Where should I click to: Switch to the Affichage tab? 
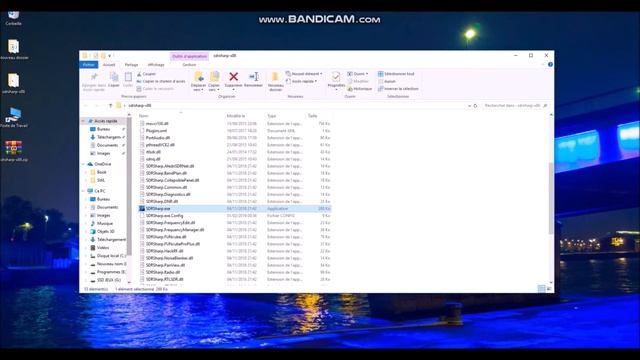(156, 64)
